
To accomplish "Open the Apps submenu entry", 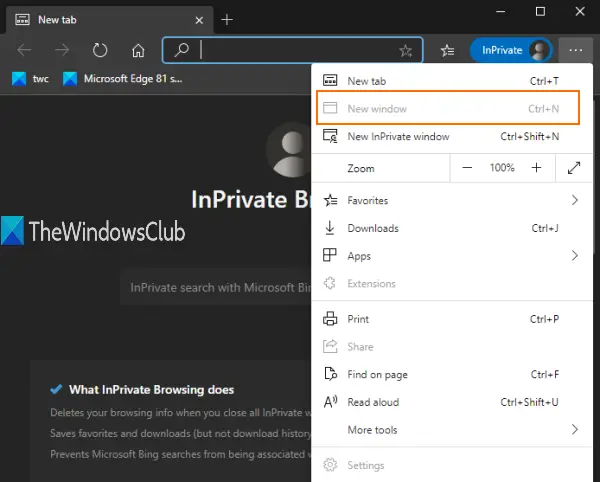I will (x=452, y=256).
